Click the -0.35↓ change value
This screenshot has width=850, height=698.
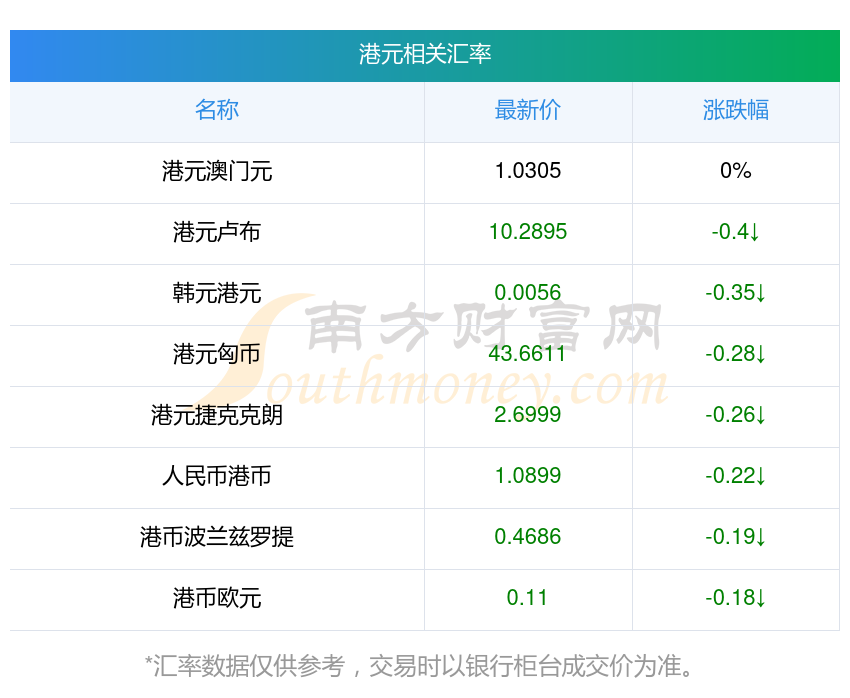click(x=736, y=293)
